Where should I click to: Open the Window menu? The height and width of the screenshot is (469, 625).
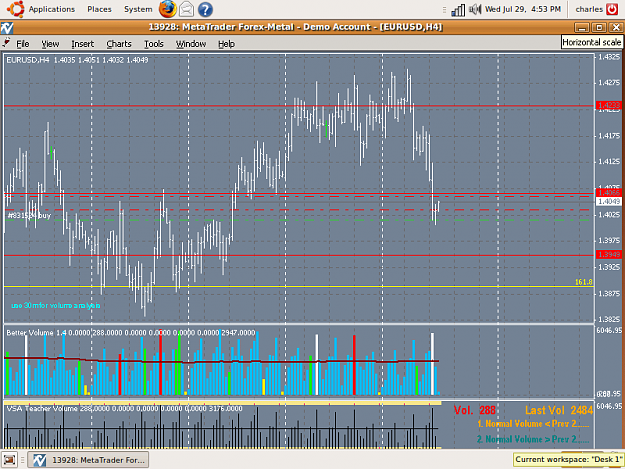point(191,44)
